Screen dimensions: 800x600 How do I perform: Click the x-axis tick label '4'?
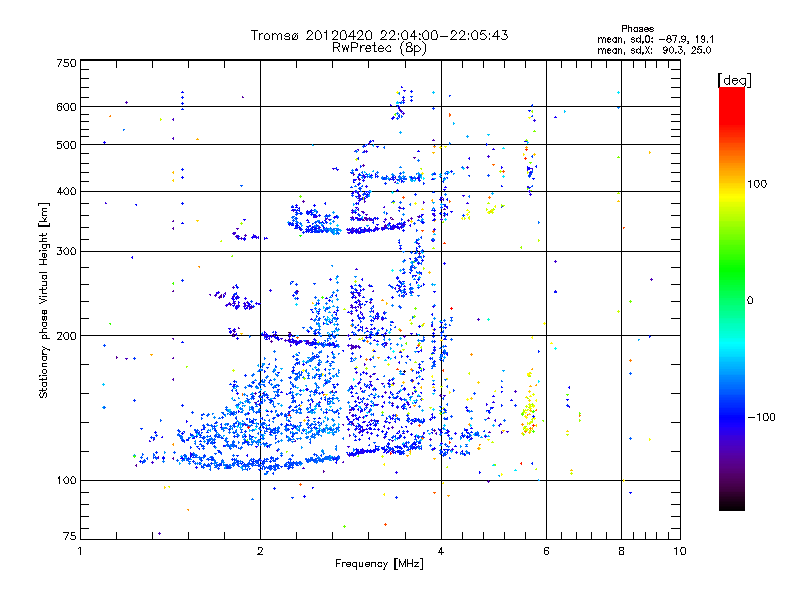(441, 552)
